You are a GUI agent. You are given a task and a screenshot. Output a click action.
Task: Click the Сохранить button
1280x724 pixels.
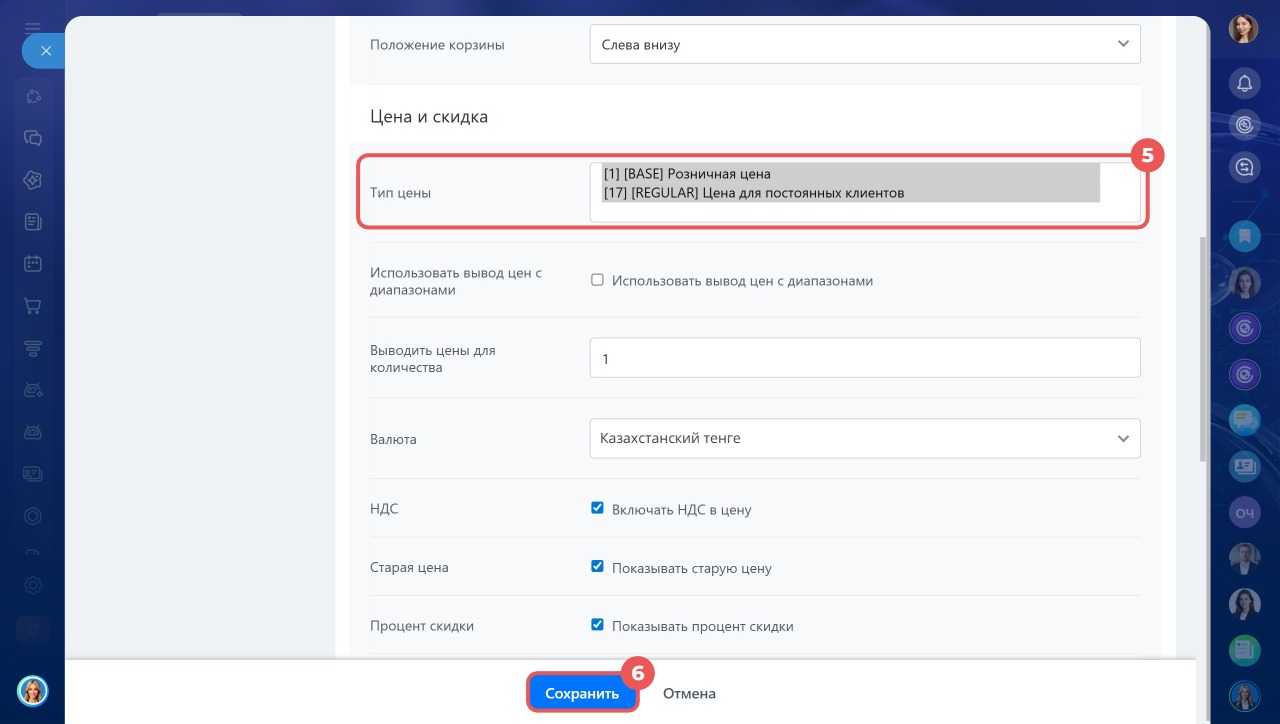coord(582,693)
